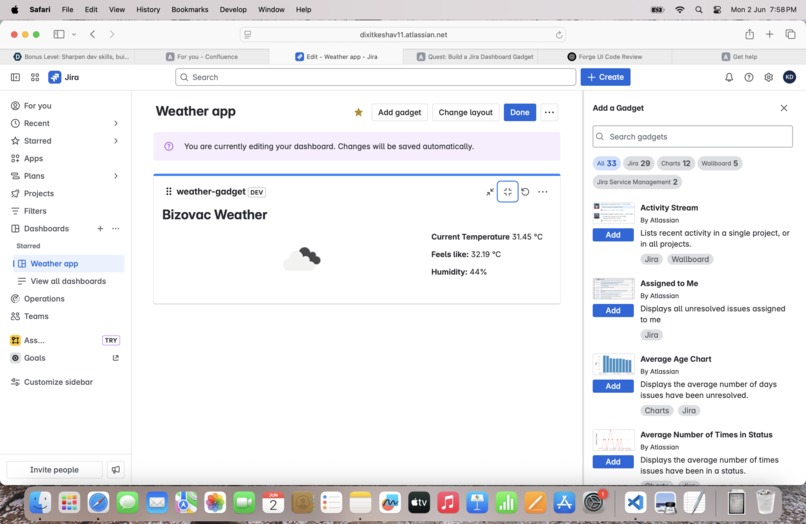
Task: Exit full-width view of weather-gadget
Action: pyautogui.click(x=507, y=192)
